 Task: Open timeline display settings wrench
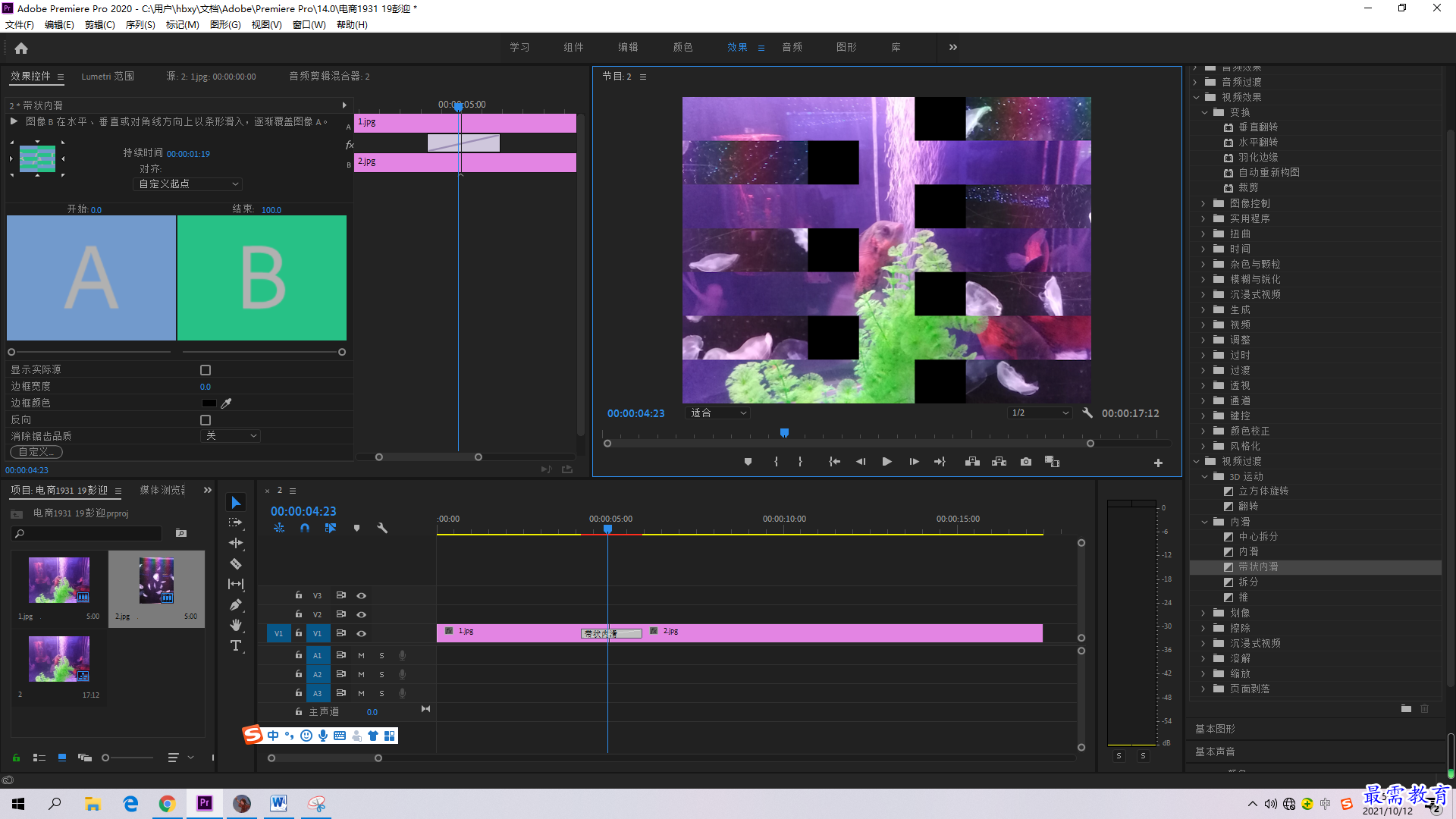[x=382, y=528]
